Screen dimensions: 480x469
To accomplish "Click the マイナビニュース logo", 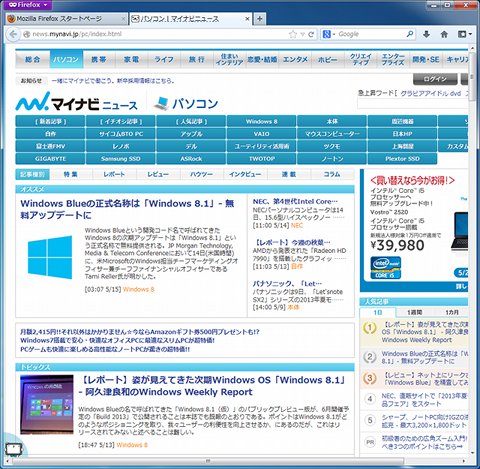I will coord(76,102).
